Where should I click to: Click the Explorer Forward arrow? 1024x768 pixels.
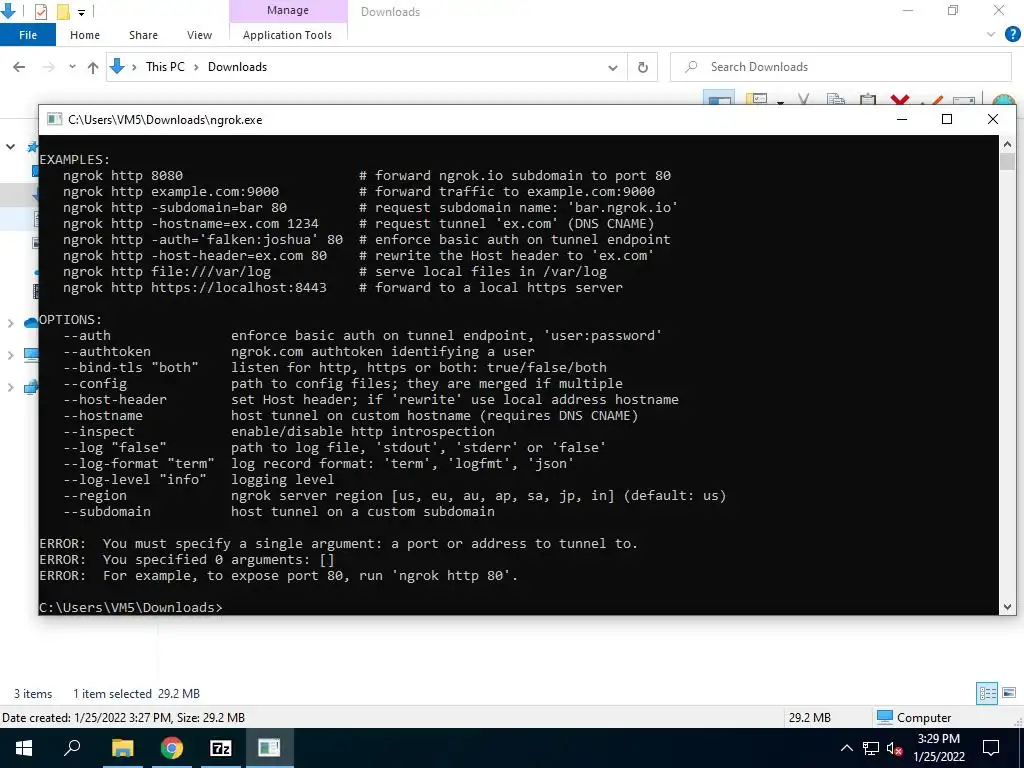click(x=48, y=67)
